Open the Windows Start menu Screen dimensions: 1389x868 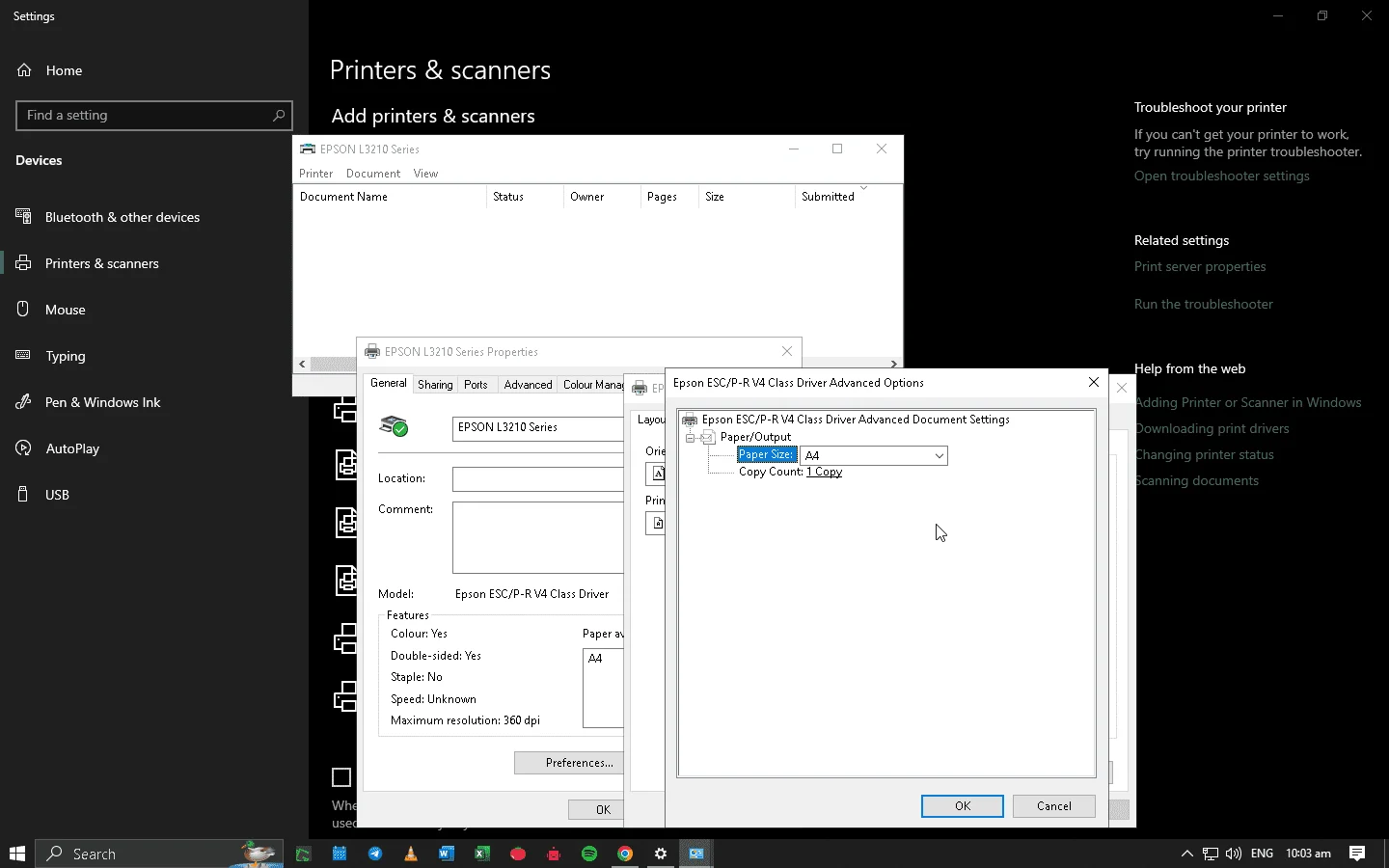16,854
